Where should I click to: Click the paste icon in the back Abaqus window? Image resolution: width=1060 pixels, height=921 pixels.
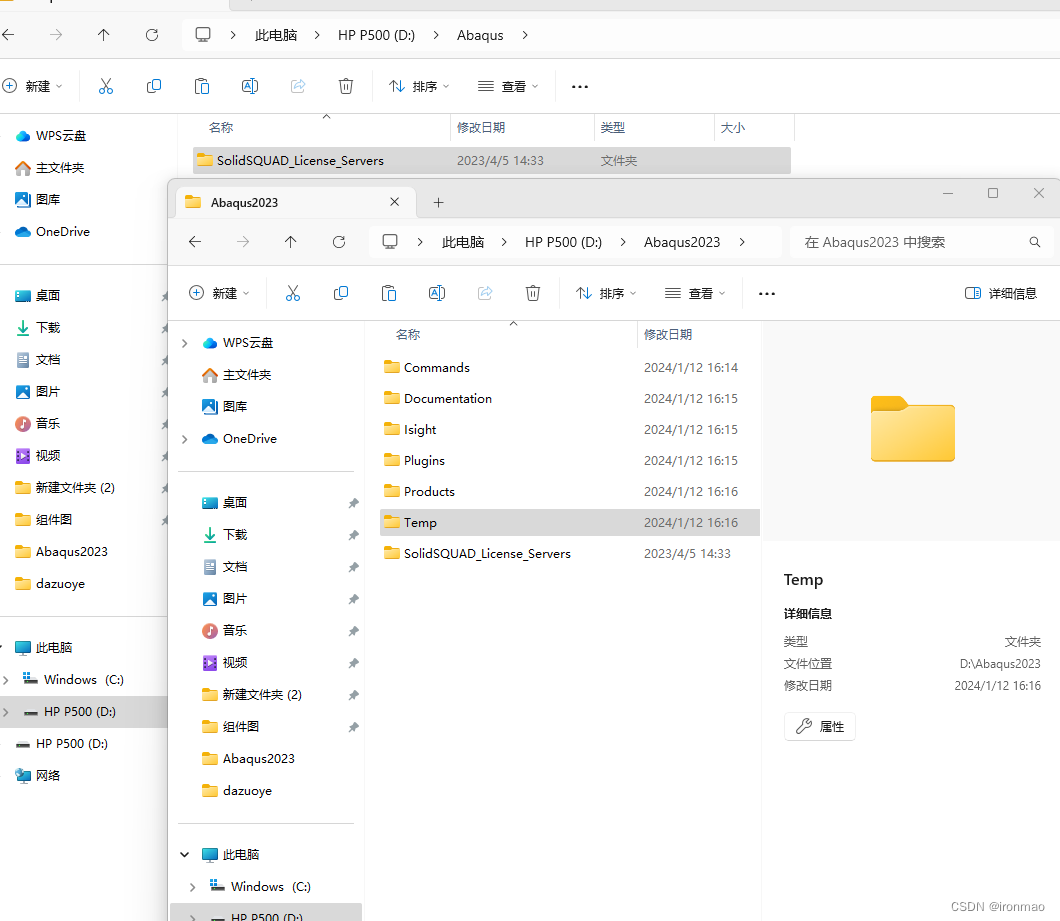(x=202, y=87)
